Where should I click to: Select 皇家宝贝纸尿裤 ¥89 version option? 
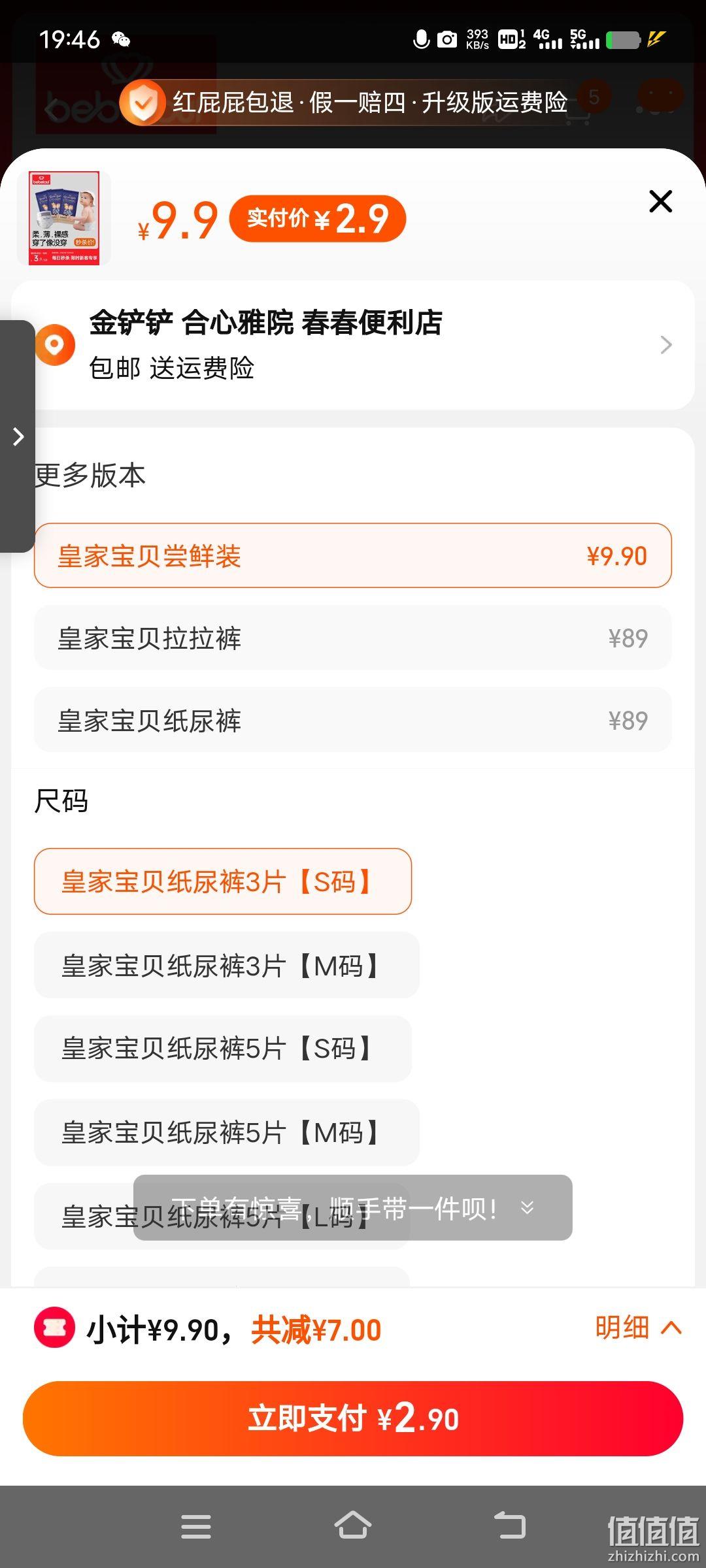pos(353,720)
